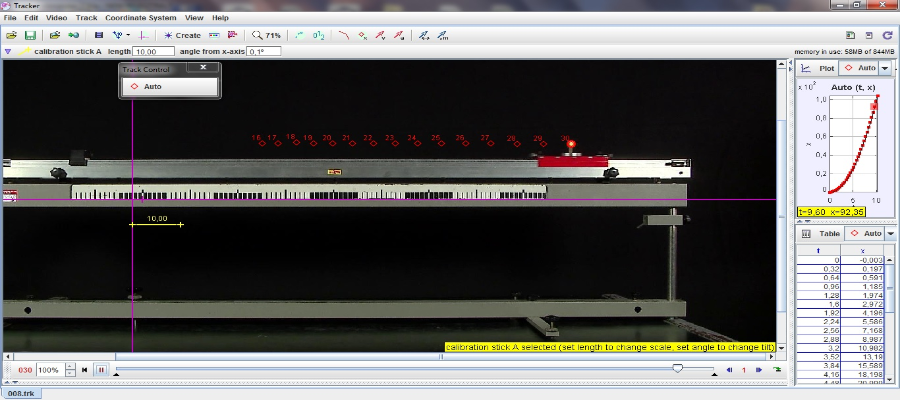900x400 pixels.
Task: Expand the calibration tools dropdown arrow
Action: pyautogui.click(x=128, y=35)
